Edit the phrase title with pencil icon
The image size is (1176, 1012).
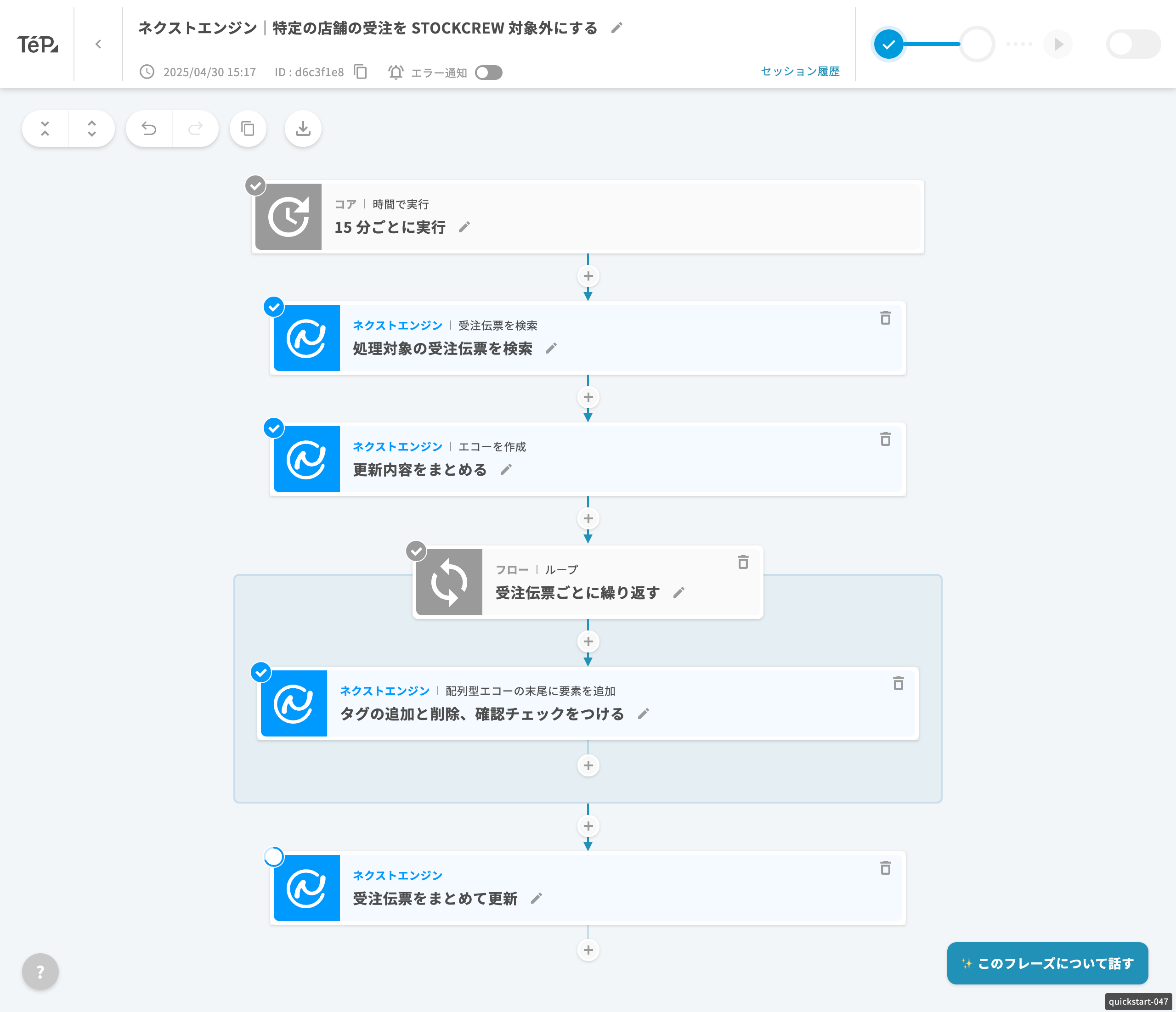click(x=617, y=28)
